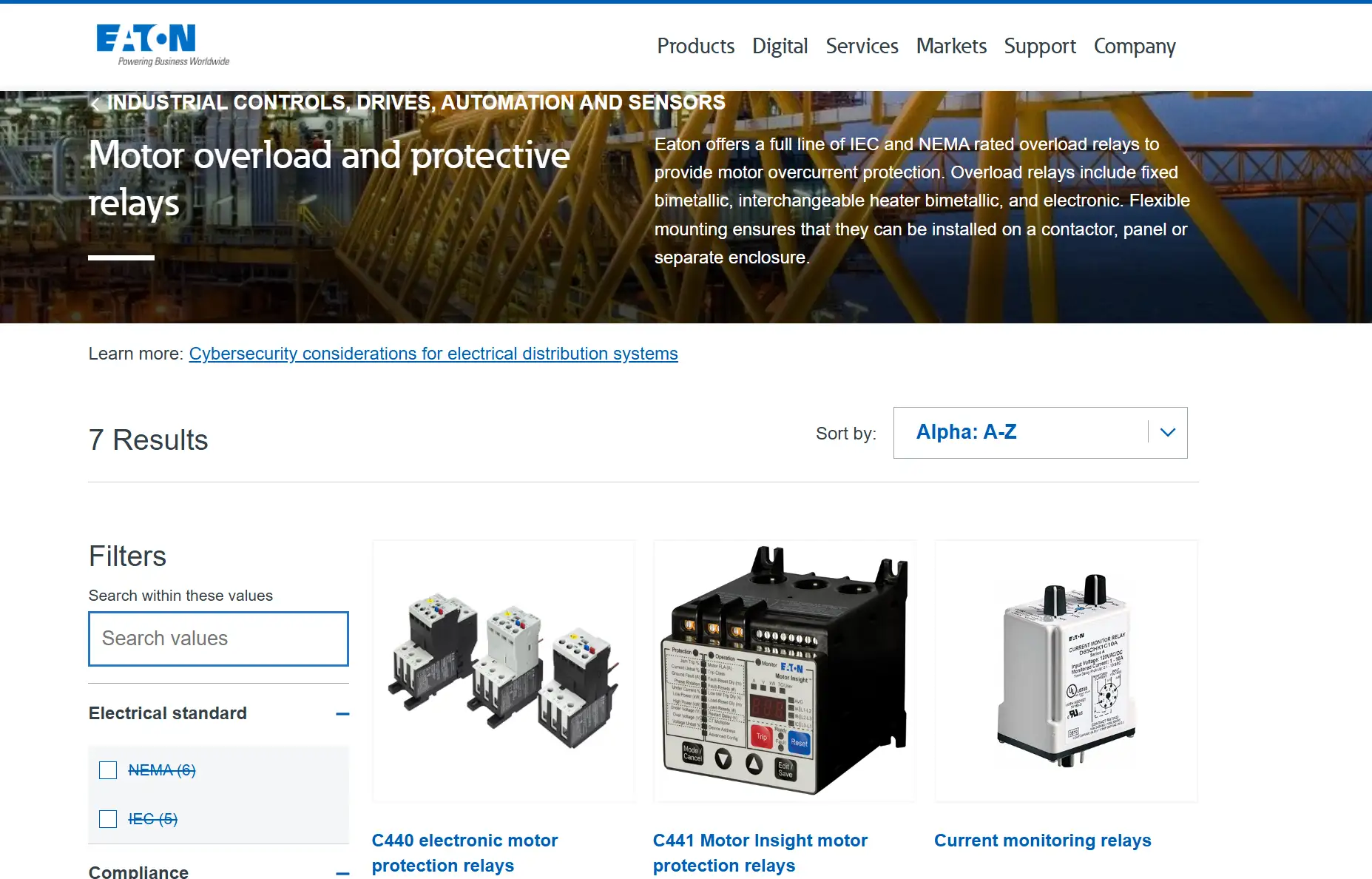Select the 7 Results text

(148, 440)
